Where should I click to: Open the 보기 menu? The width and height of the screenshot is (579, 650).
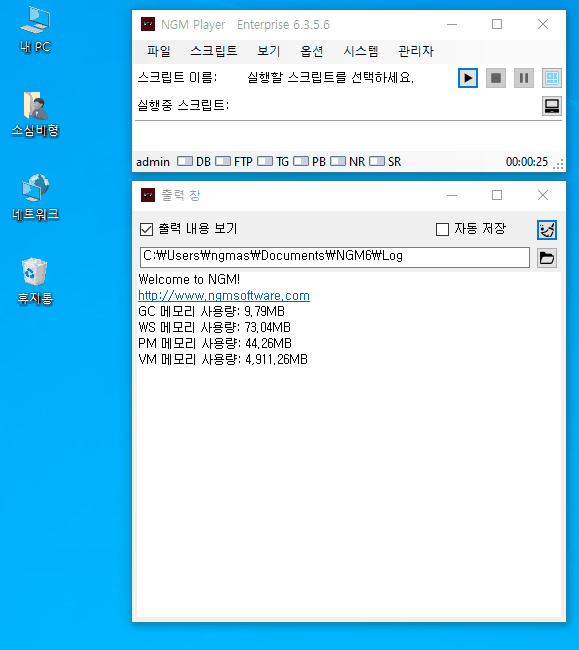pyautogui.click(x=269, y=51)
